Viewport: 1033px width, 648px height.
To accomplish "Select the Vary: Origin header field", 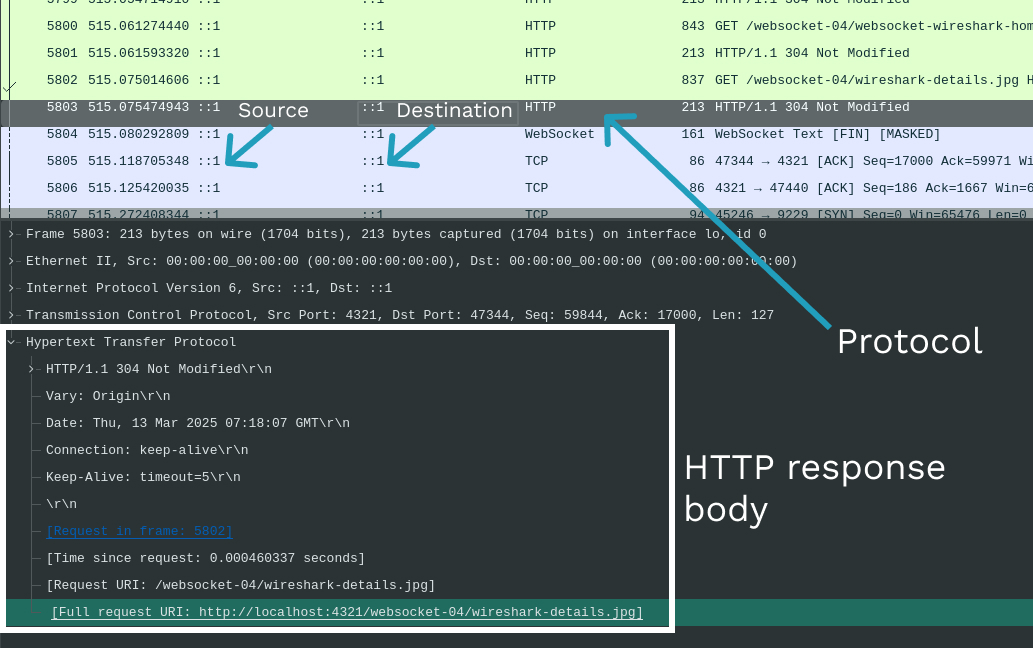I will [109, 395].
